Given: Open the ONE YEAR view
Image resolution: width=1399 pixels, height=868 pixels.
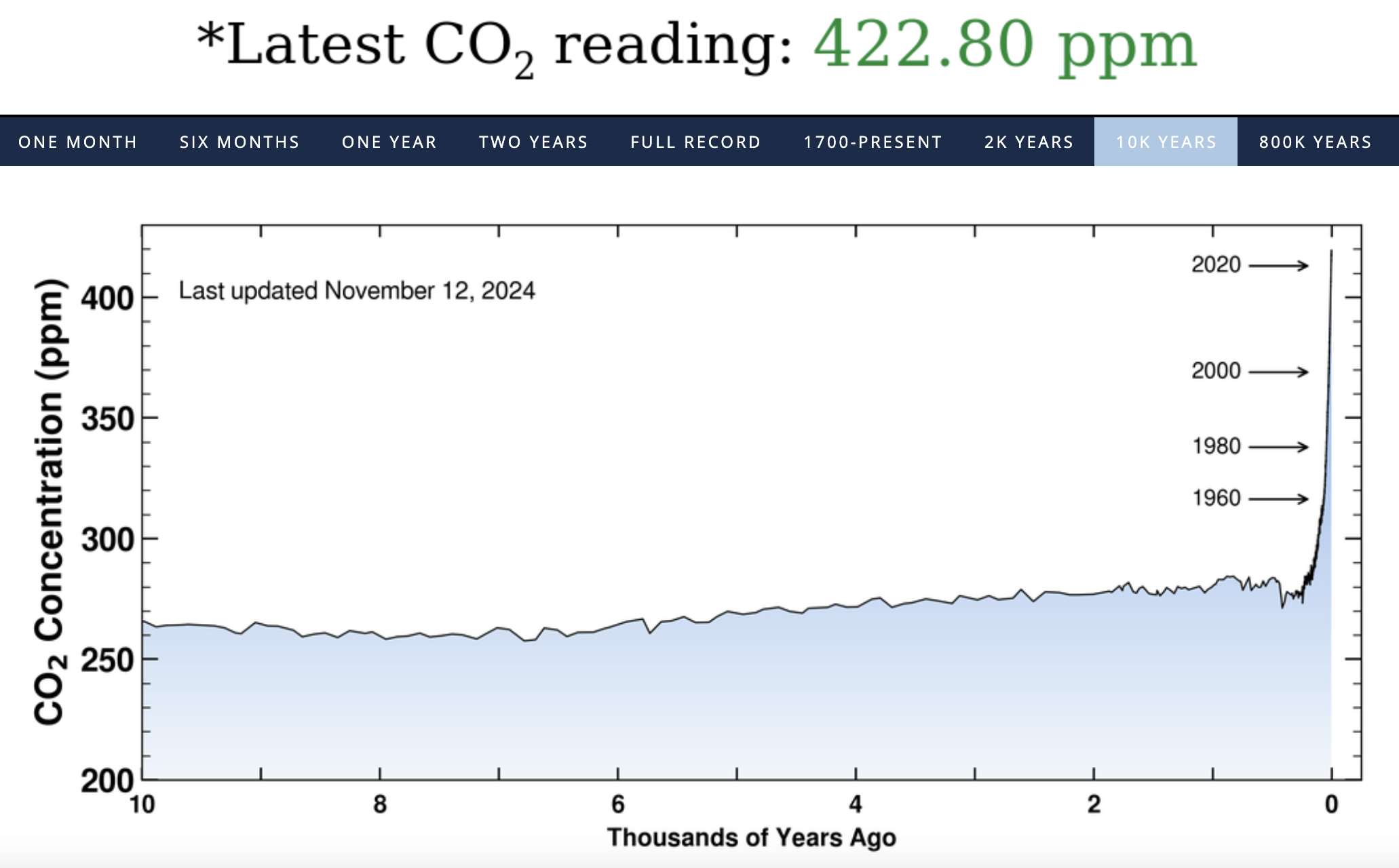Looking at the screenshot, I should [x=389, y=142].
